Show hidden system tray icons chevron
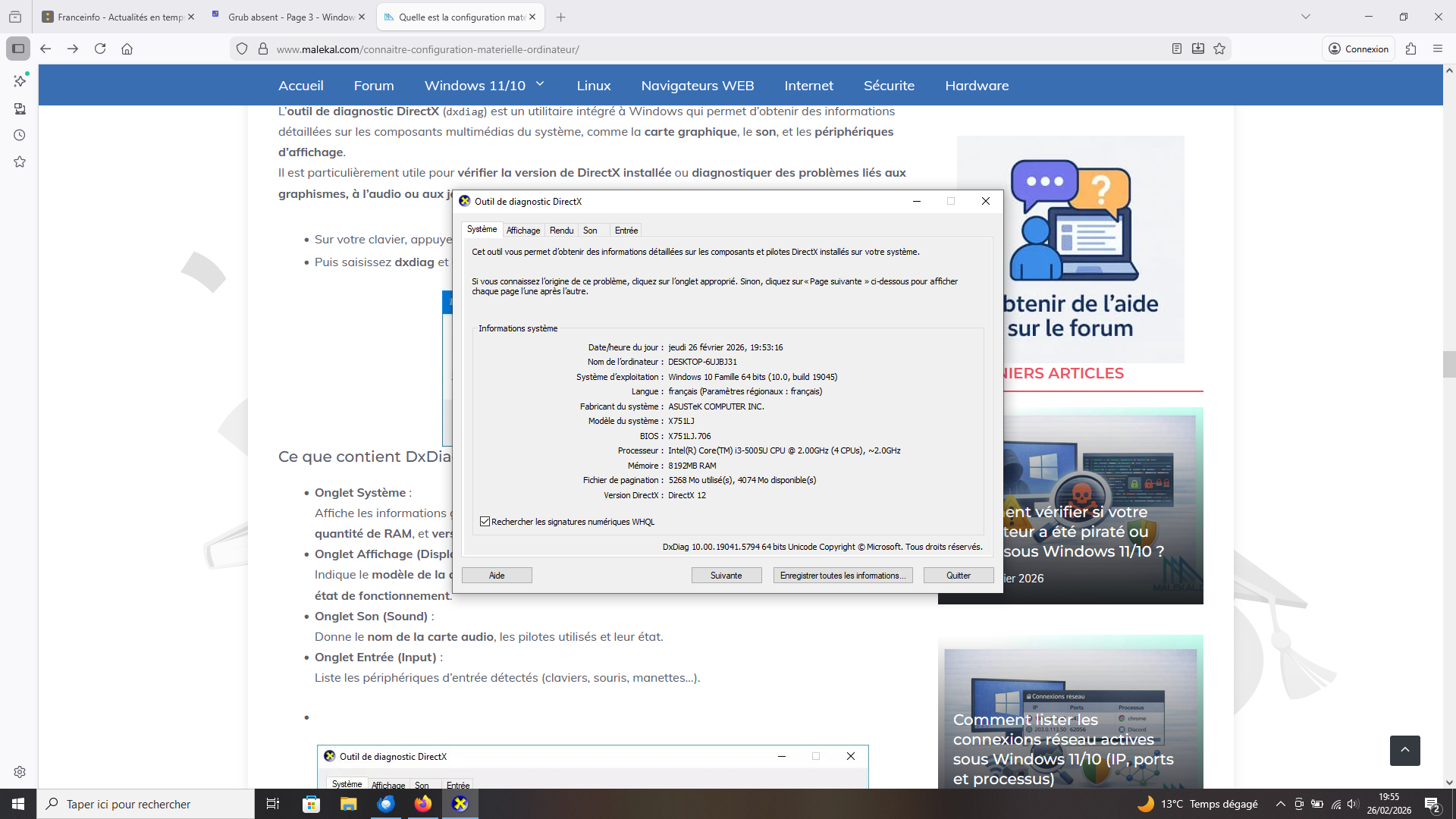This screenshot has height=819, width=1456. 1280,804
